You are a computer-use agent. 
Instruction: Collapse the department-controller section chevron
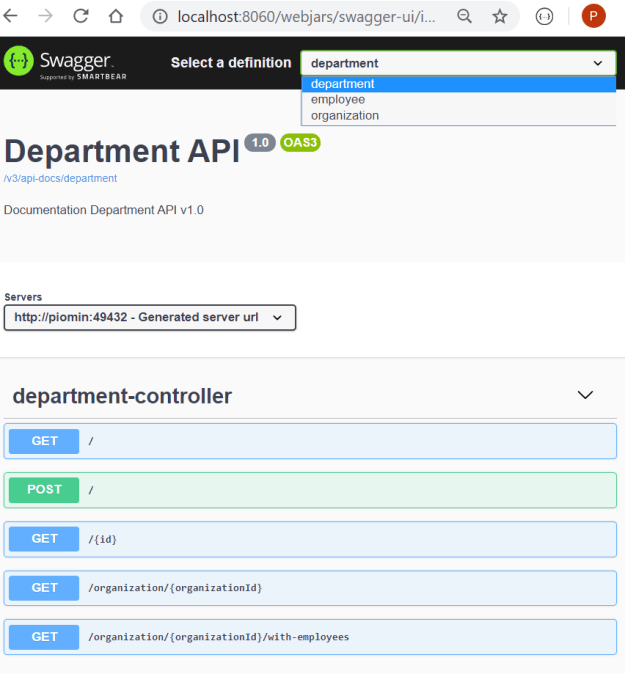[585, 395]
